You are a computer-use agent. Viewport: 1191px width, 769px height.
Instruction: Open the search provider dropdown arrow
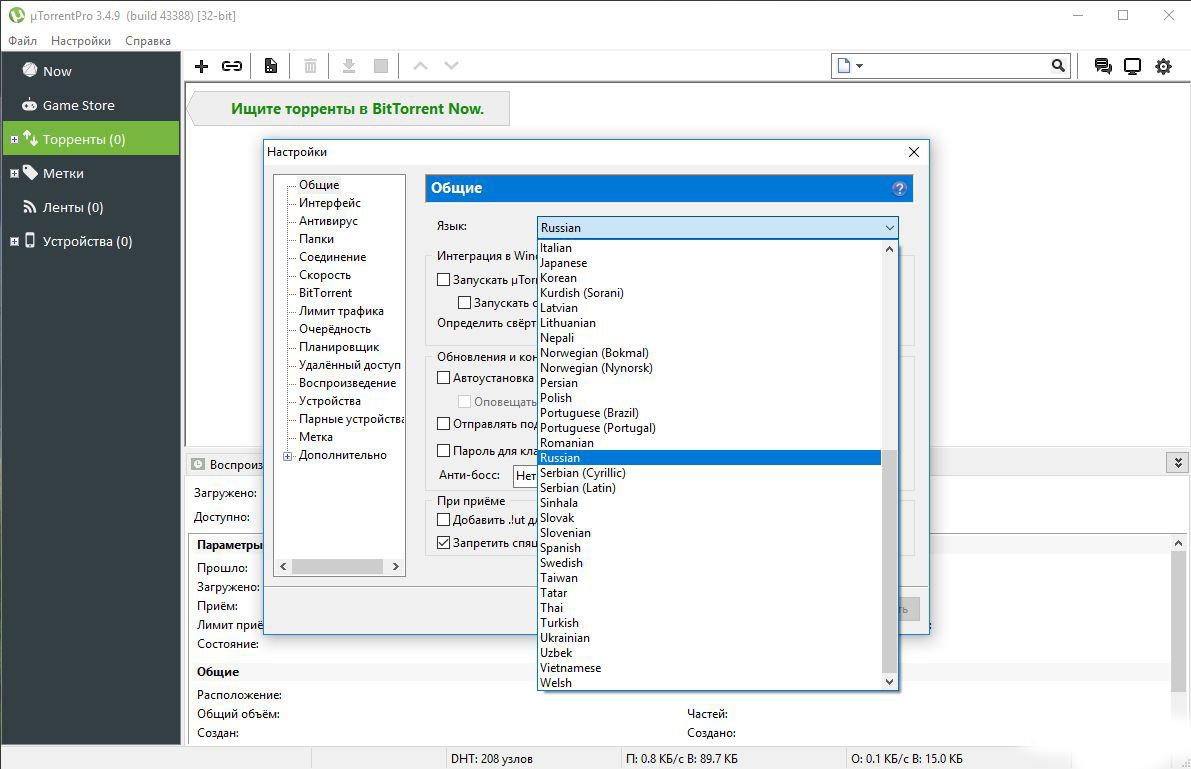859,66
